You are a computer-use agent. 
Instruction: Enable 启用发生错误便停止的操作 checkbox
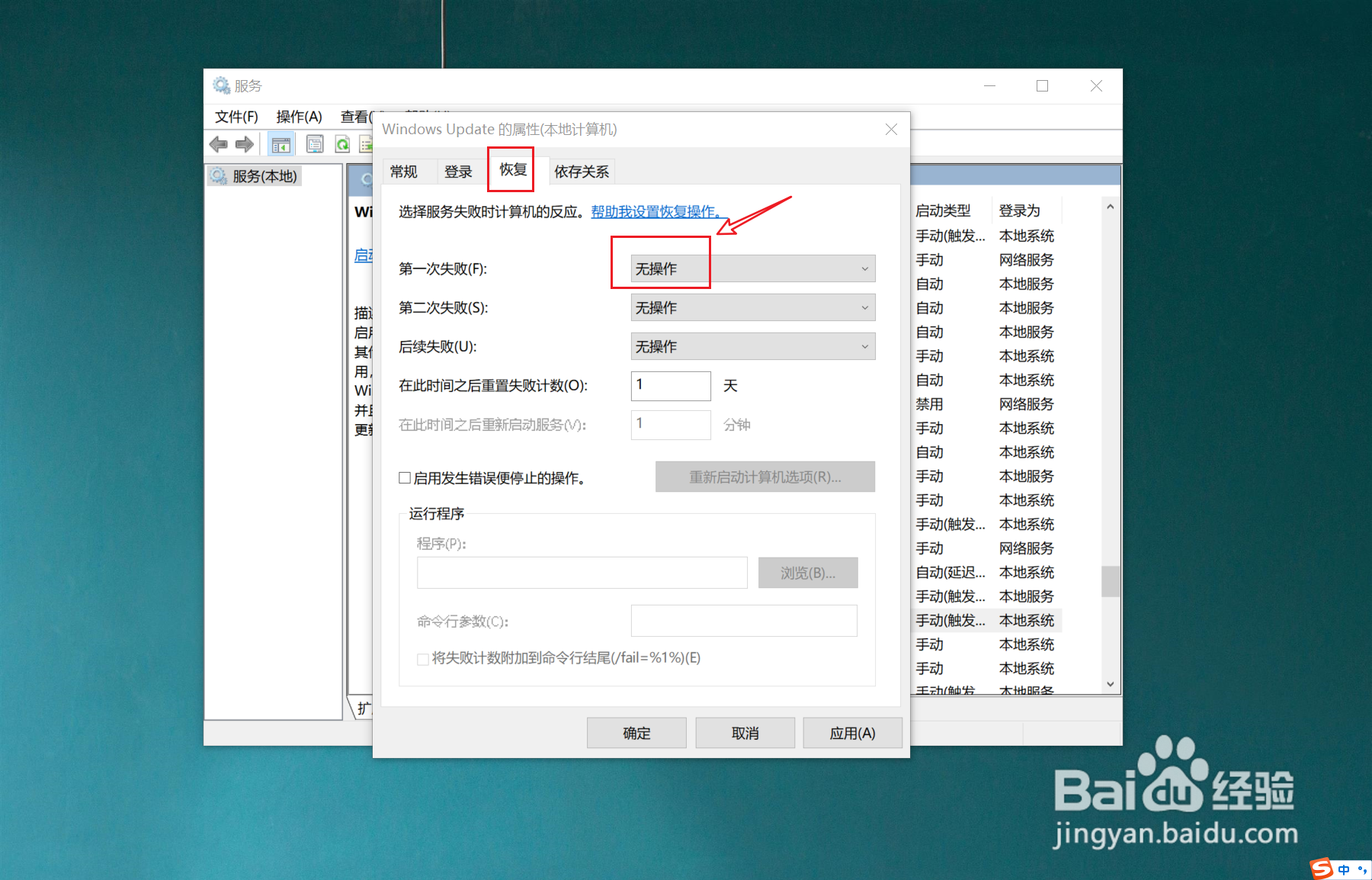tap(405, 477)
